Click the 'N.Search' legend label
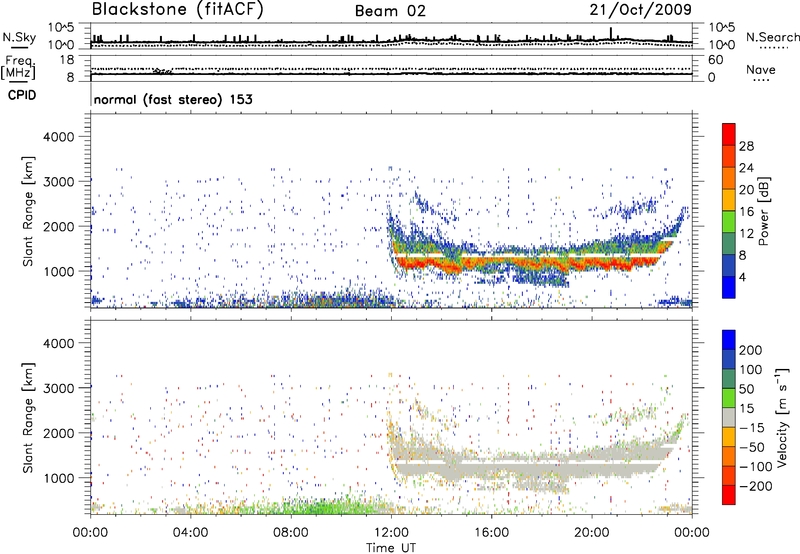Image resolution: width=800 pixels, height=554 pixels. click(772, 37)
